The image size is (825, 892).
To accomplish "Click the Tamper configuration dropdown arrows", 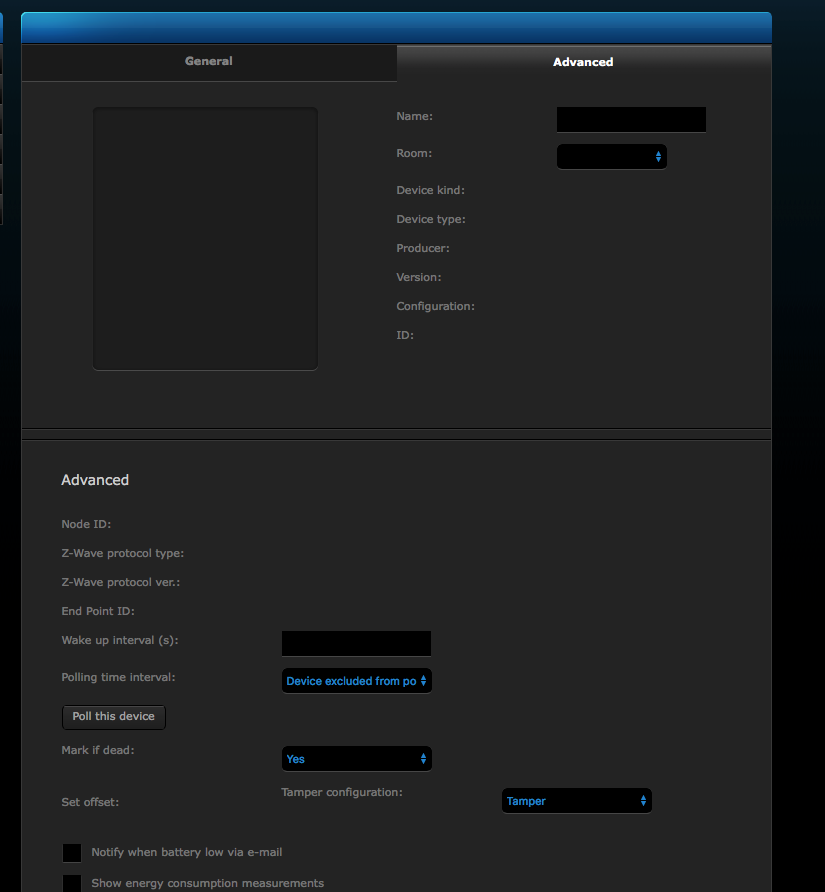I will click(x=643, y=801).
